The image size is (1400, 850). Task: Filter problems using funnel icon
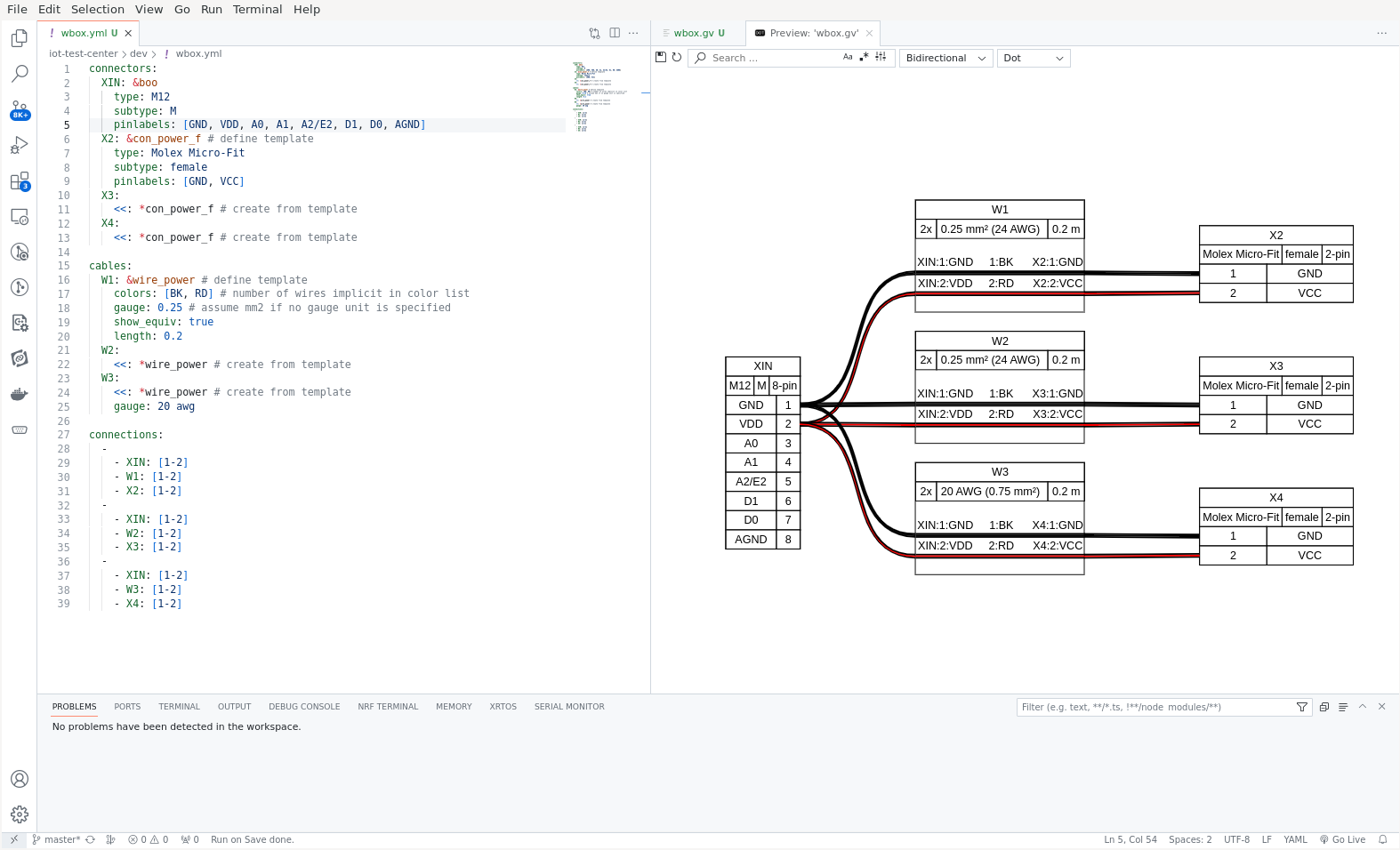(1302, 707)
